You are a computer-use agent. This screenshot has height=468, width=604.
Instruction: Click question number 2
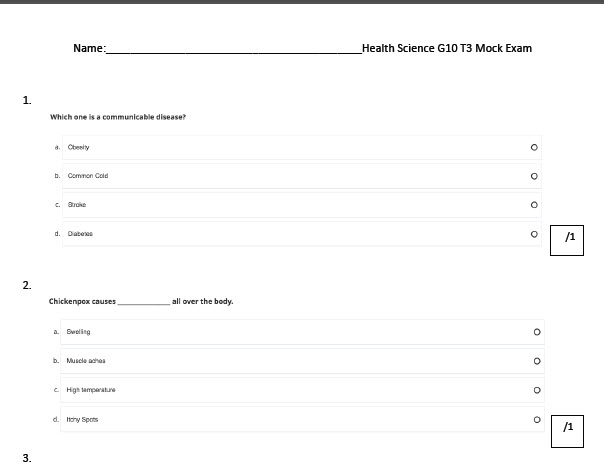click(x=26, y=286)
